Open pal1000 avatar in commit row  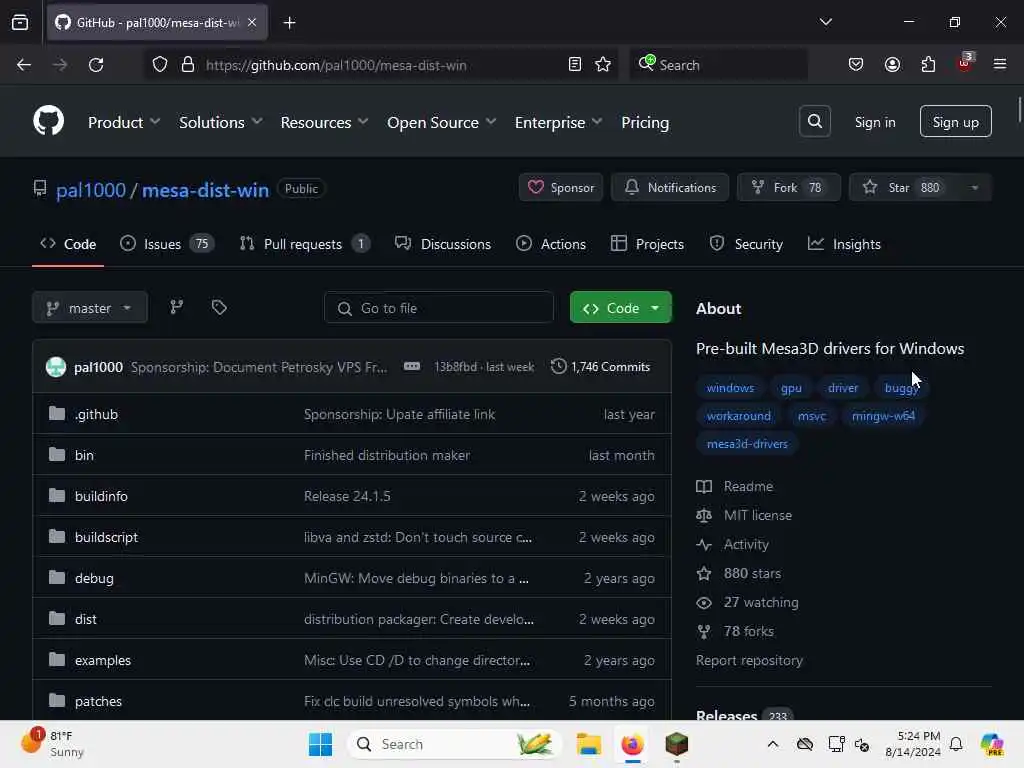point(56,366)
